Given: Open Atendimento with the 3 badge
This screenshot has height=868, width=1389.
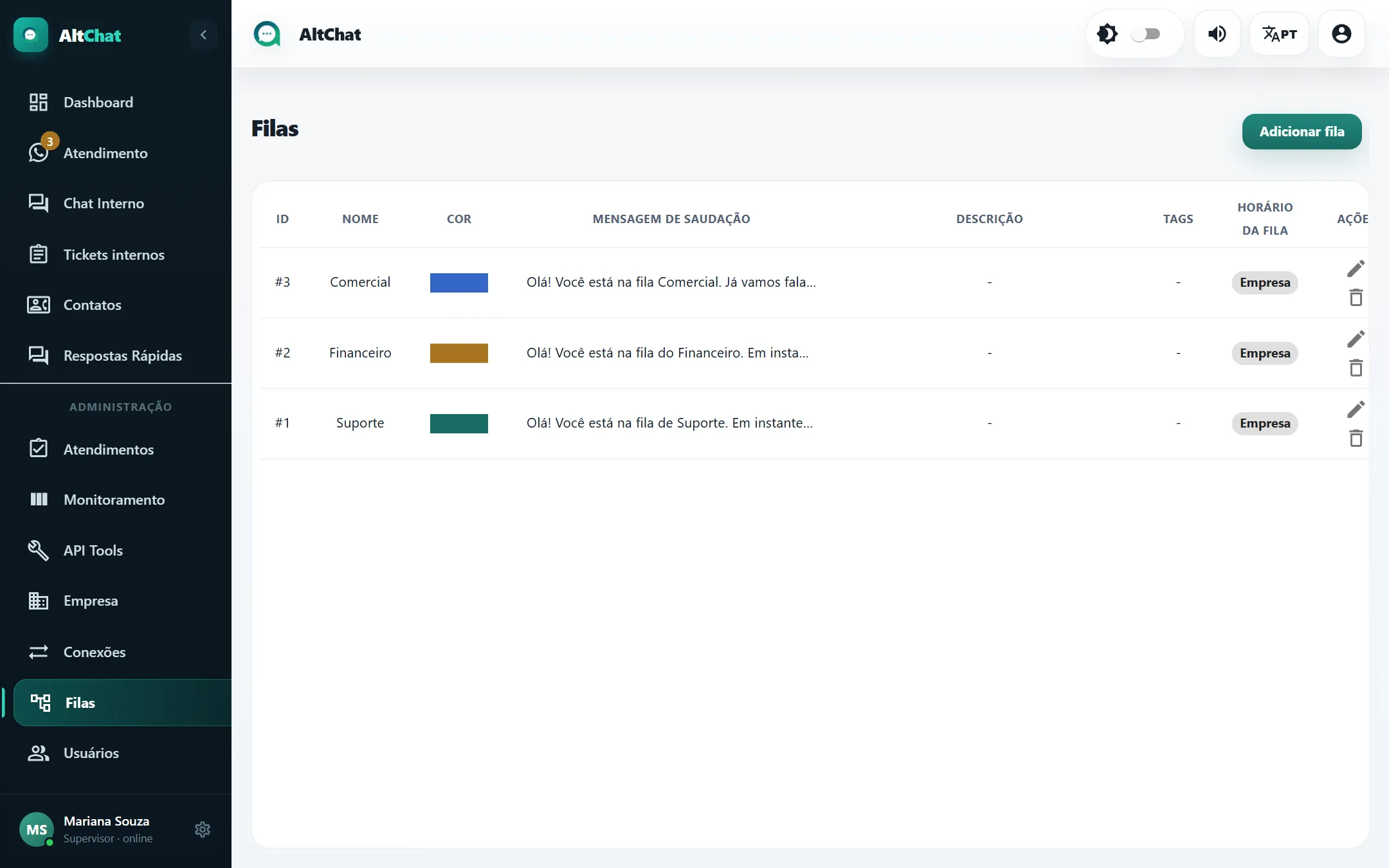Looking at the screenshot, I should (x=116, y=153).
